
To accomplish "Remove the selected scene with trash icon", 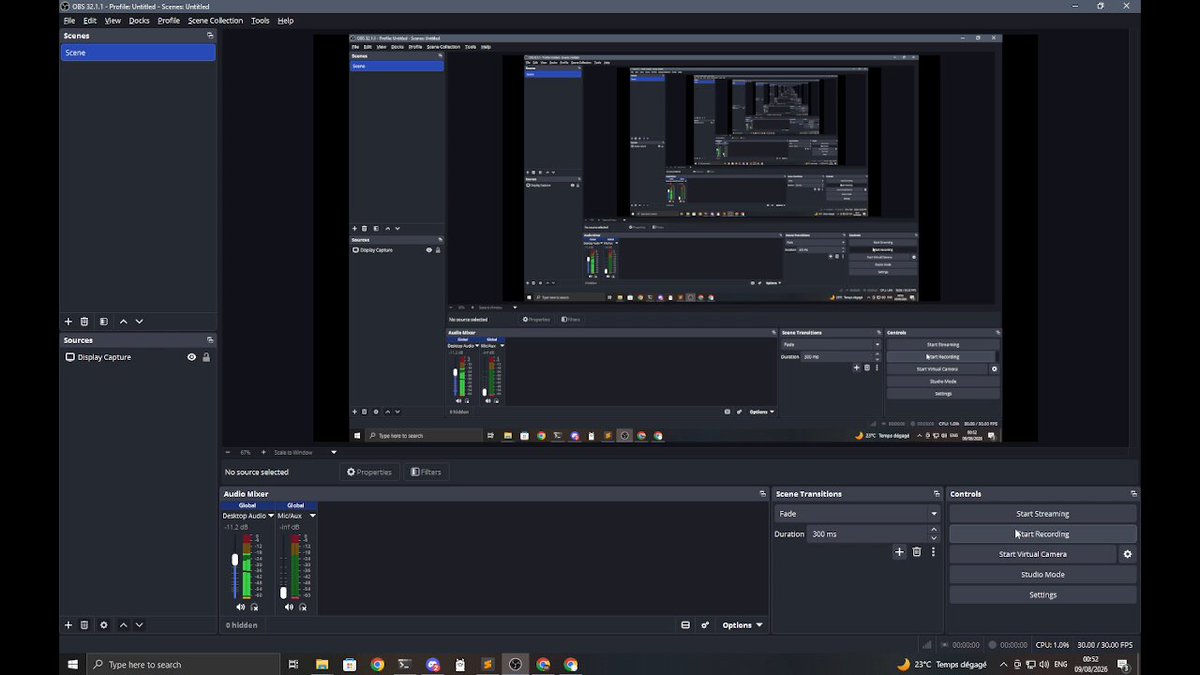I will coord(84,322).
